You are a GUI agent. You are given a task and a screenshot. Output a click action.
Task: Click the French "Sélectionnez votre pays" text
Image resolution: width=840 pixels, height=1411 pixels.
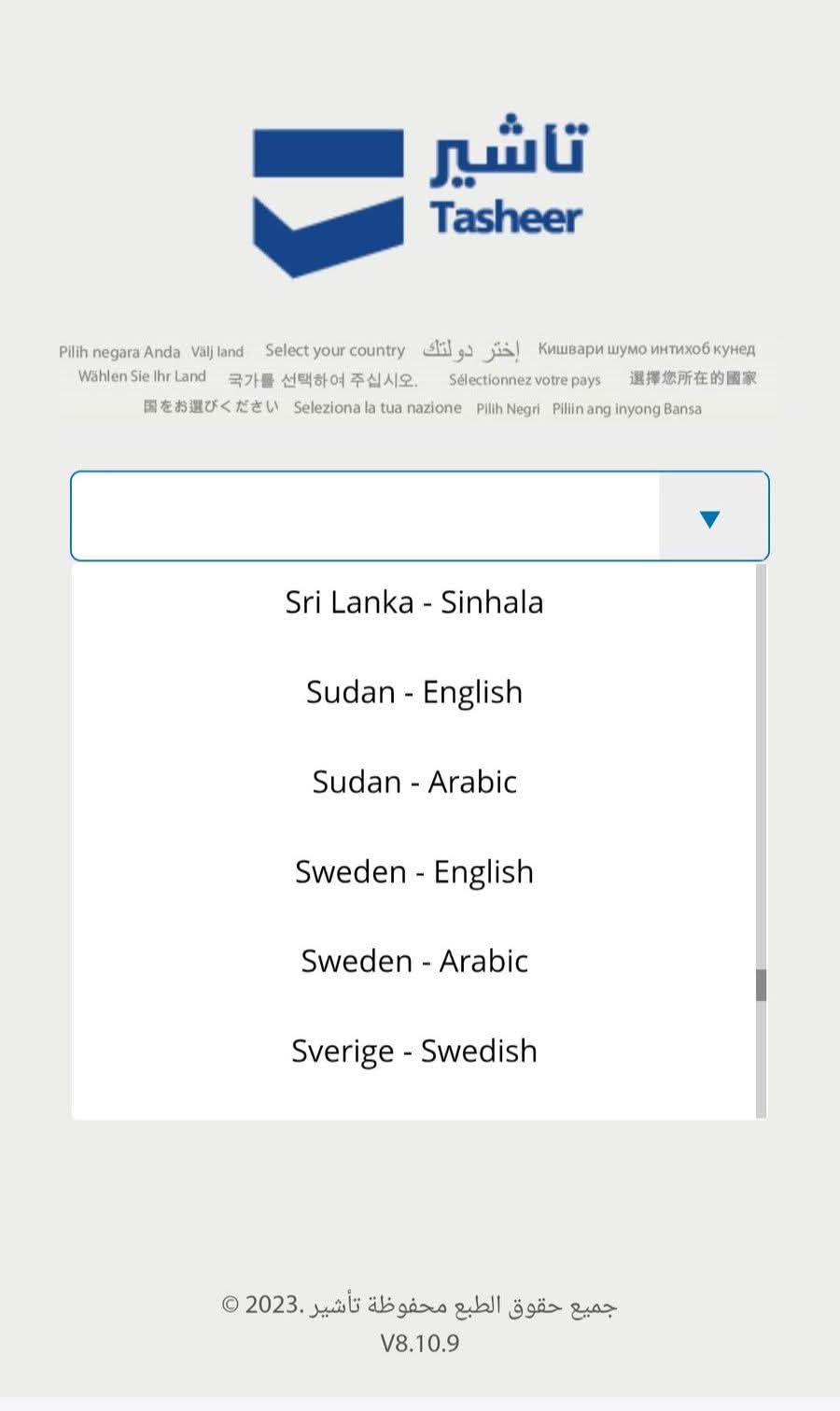[x=525, y=379]
